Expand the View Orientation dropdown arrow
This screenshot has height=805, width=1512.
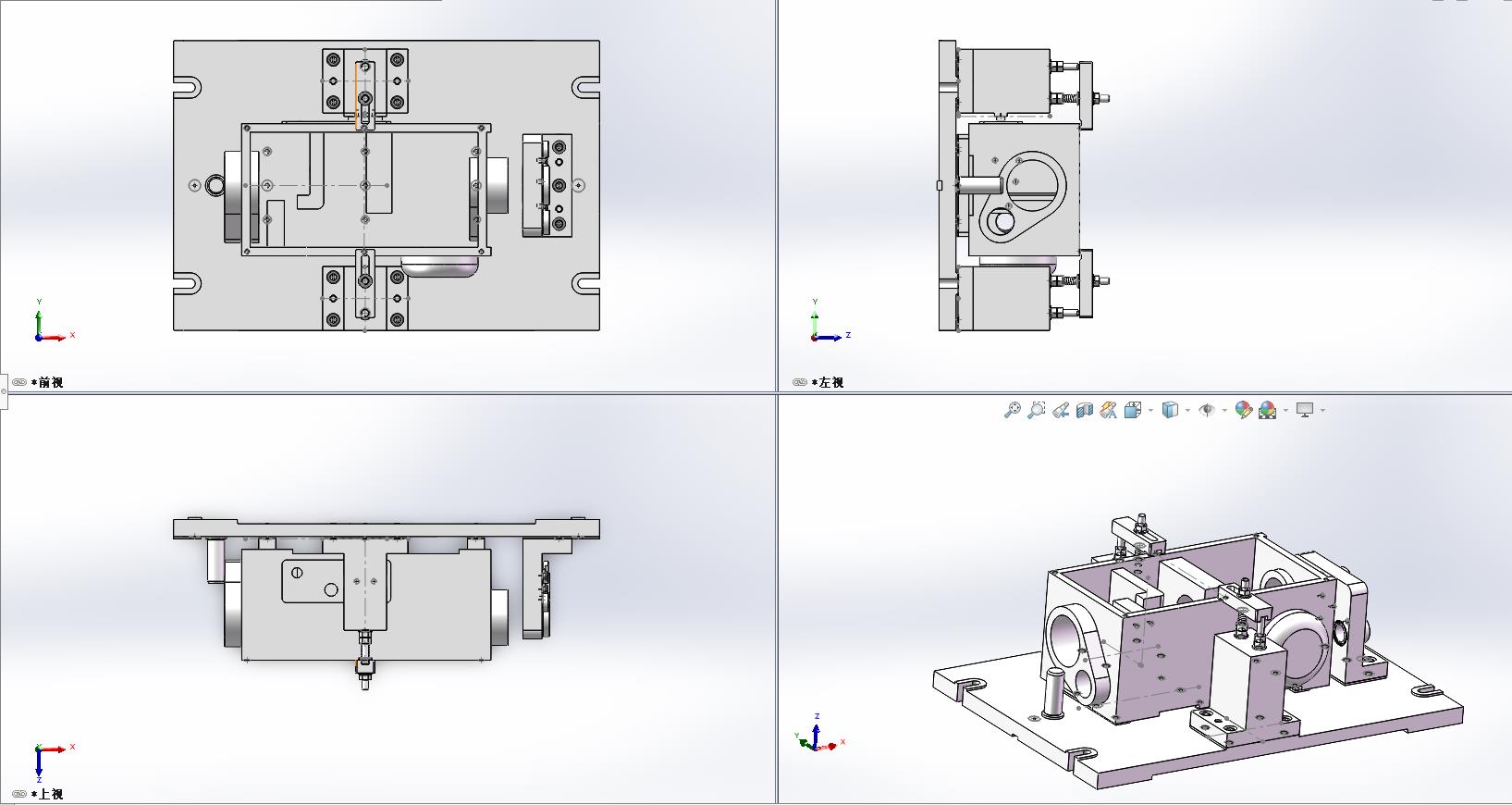[x=1150, y=410]
